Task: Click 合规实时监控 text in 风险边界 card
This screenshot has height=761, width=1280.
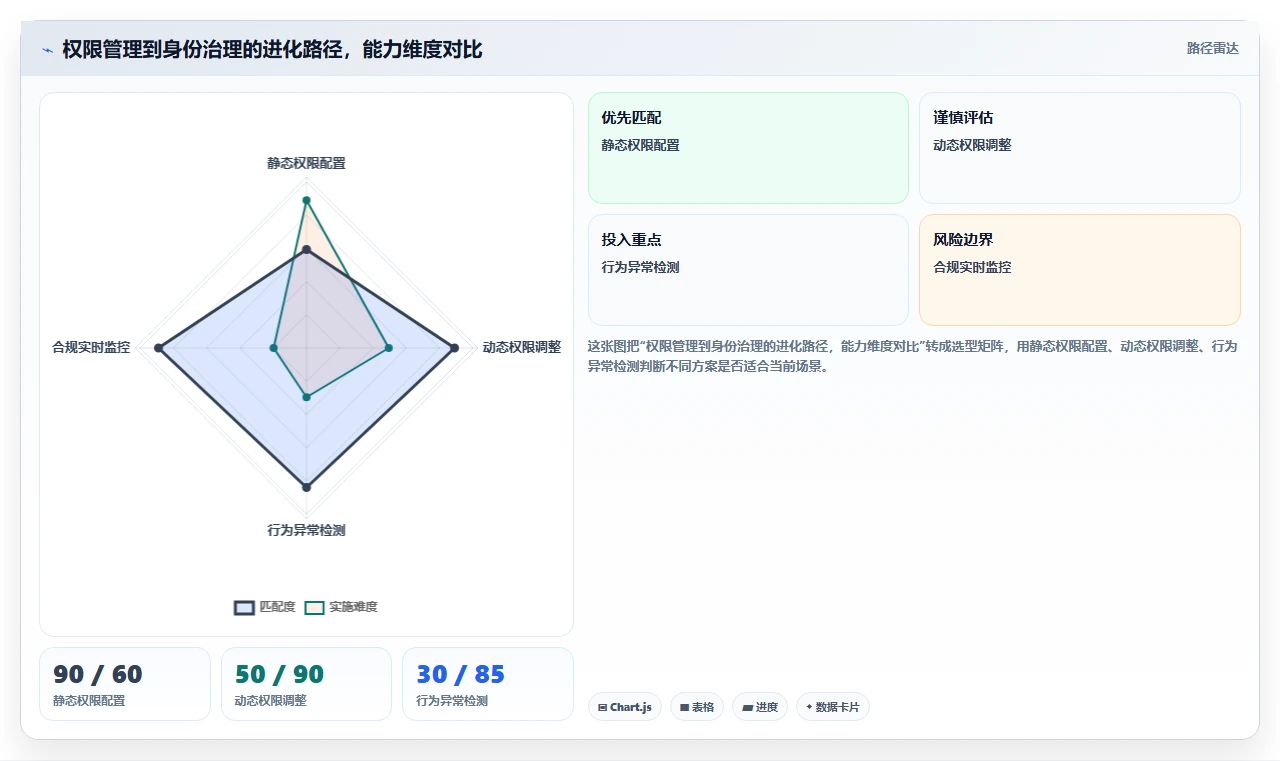Action: (x=972, y=267)
